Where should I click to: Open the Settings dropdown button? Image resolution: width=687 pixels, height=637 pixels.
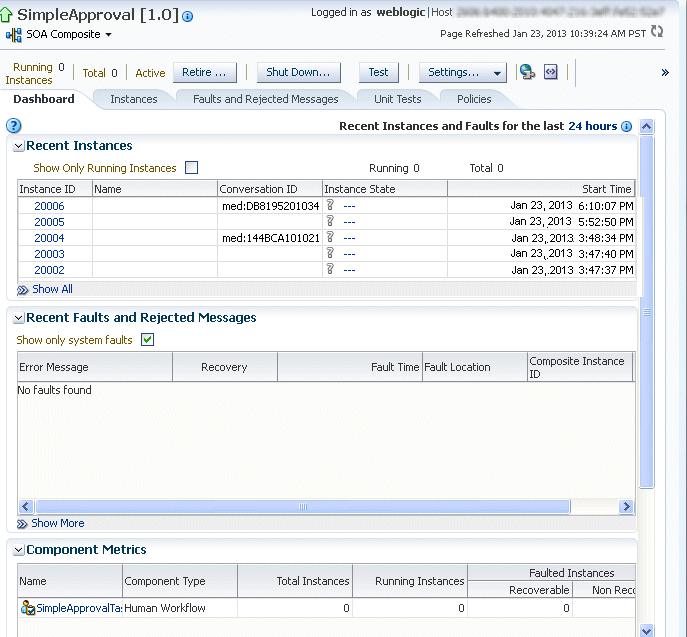[x=463, y=72]
